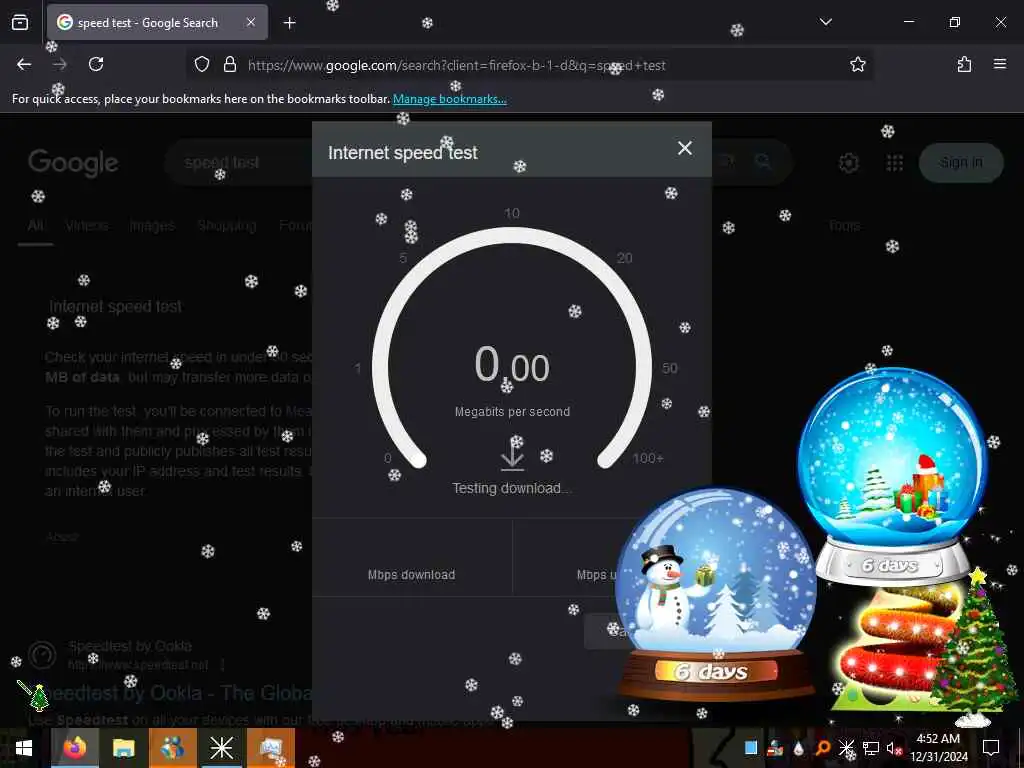Open the search Tools option
Viewport: 1024px width, 768px height.
(x=844, y=226)
